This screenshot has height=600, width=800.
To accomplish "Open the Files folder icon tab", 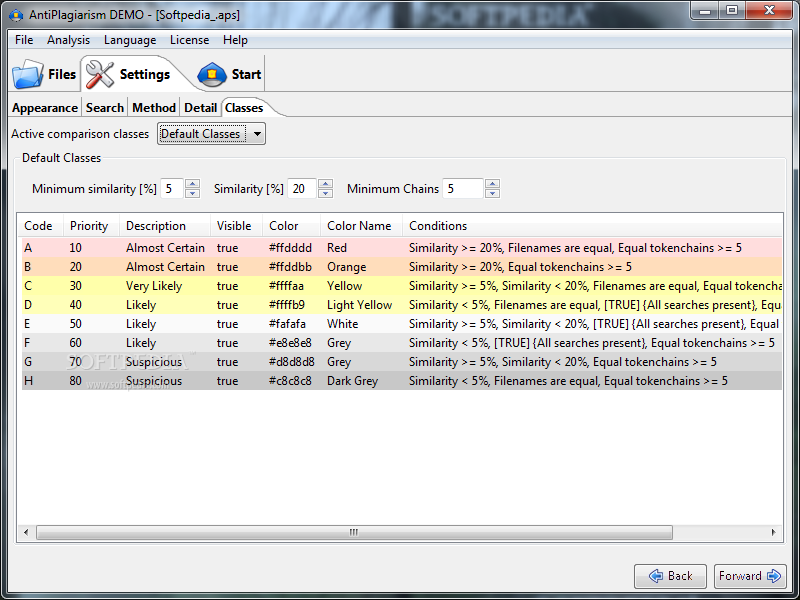I will 44,74.
